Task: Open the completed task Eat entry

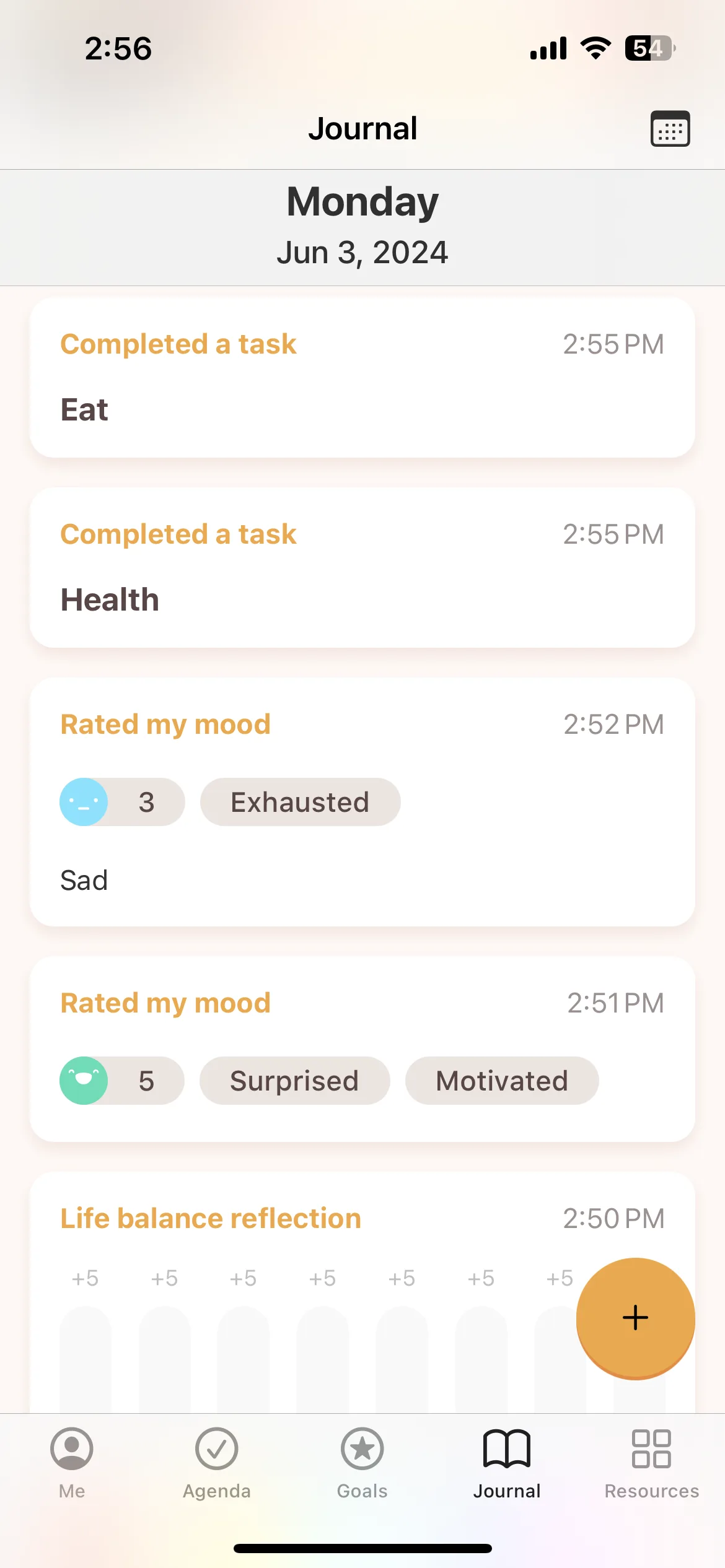Action: click(362, 378)
